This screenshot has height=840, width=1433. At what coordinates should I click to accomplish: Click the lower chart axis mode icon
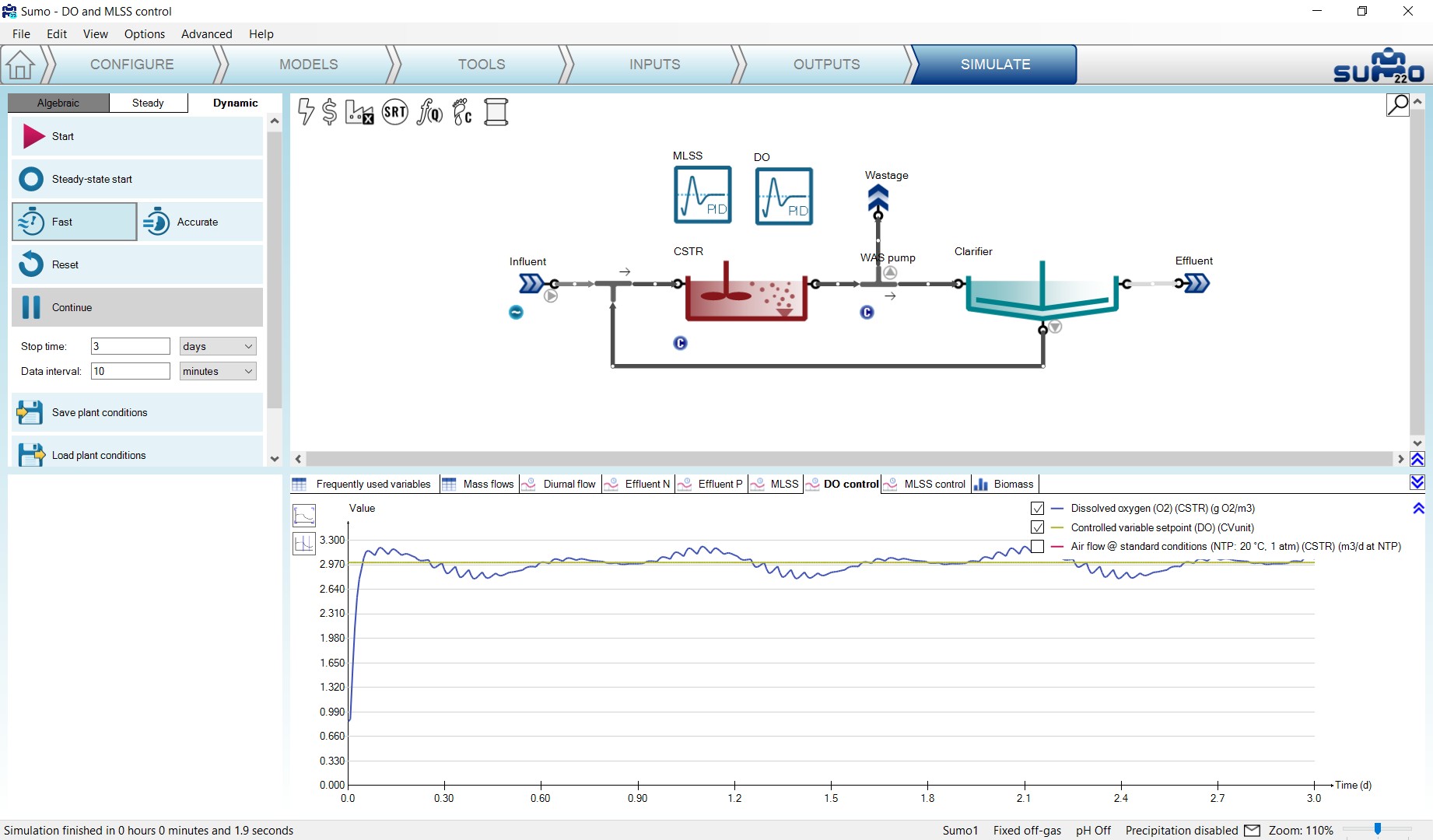tap(304, 543)
